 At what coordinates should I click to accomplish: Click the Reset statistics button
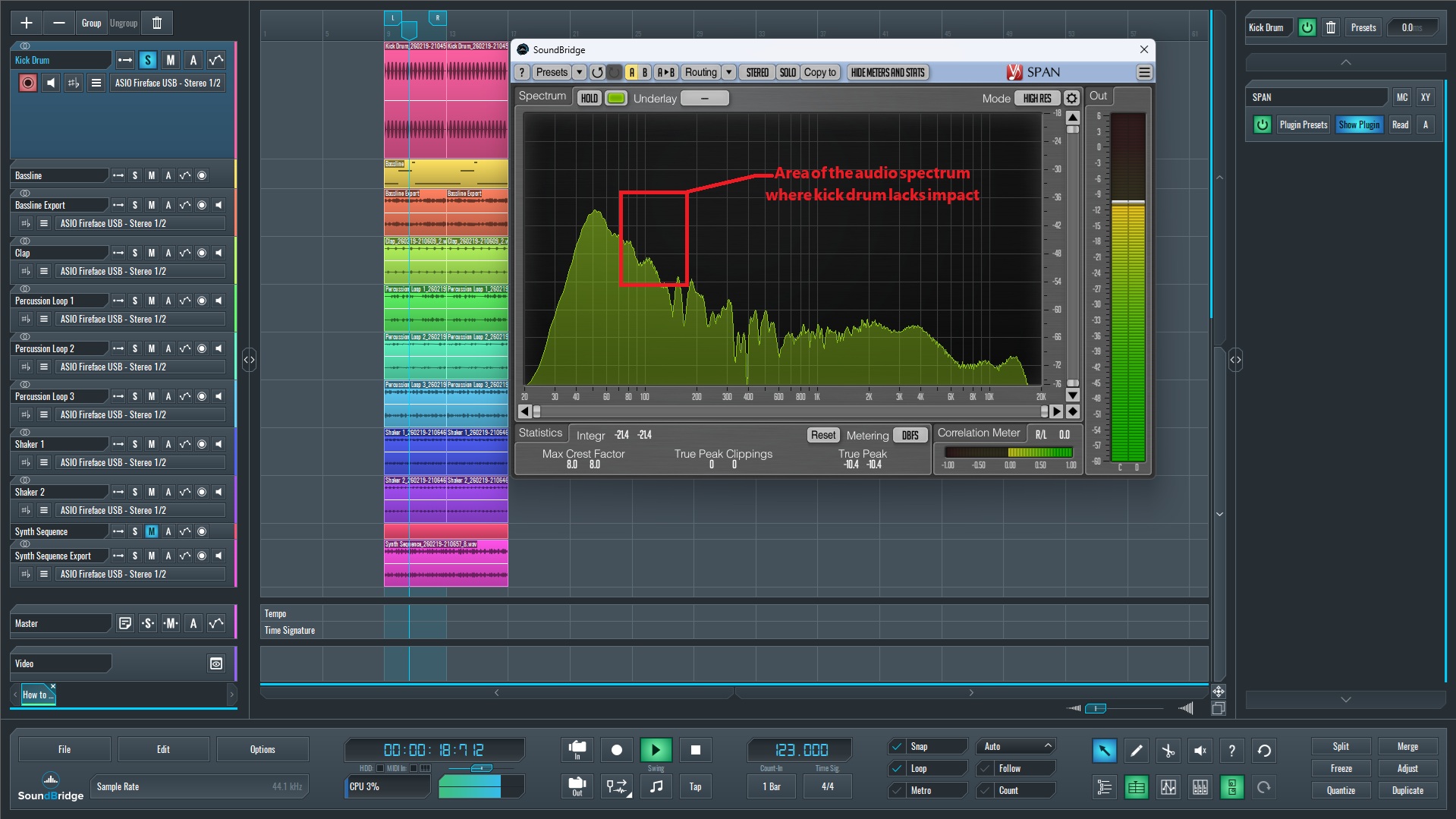[823, 435]
